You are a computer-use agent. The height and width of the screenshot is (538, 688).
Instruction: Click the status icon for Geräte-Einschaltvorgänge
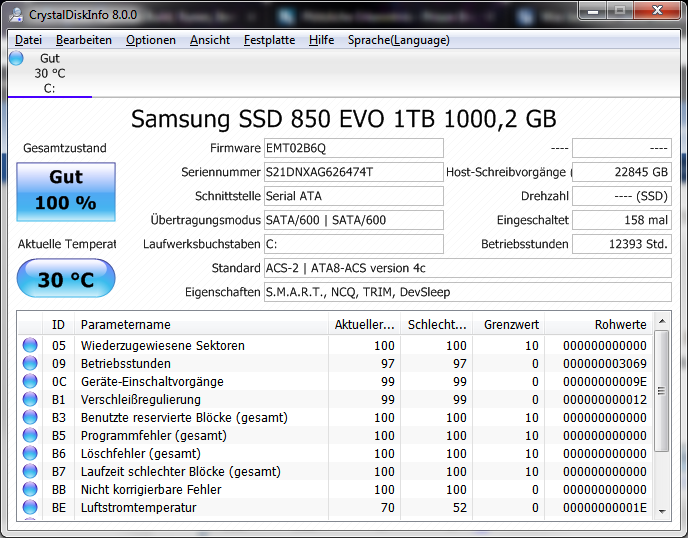click(x=30, y=381)
